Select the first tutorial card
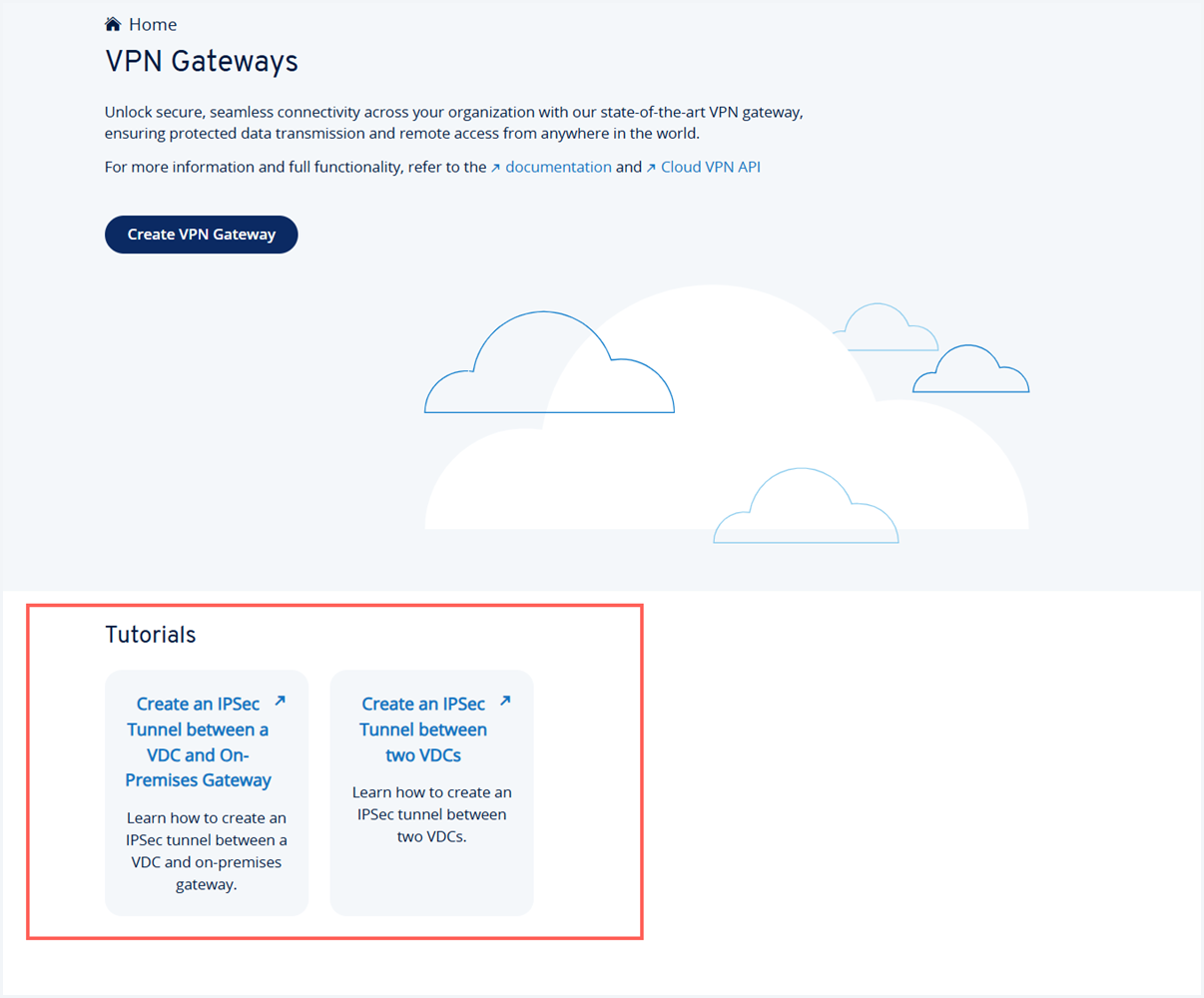1204x998 pixels. click(x=206, y=791)
